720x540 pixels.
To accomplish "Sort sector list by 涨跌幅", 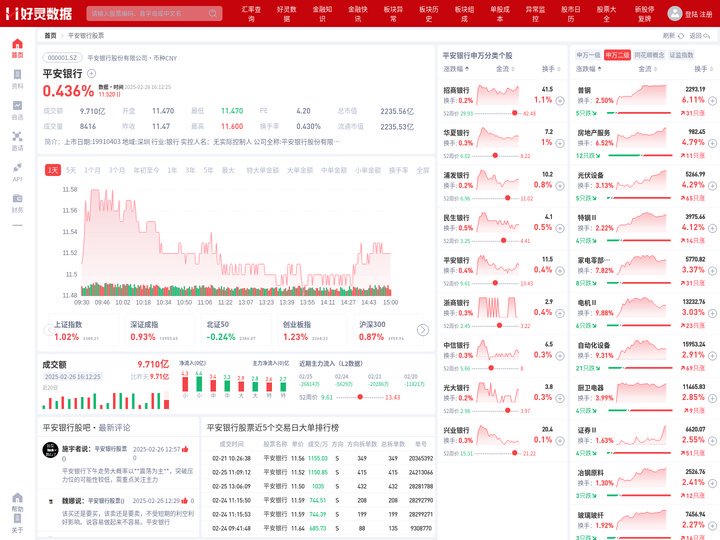I will tap(589, 69).
